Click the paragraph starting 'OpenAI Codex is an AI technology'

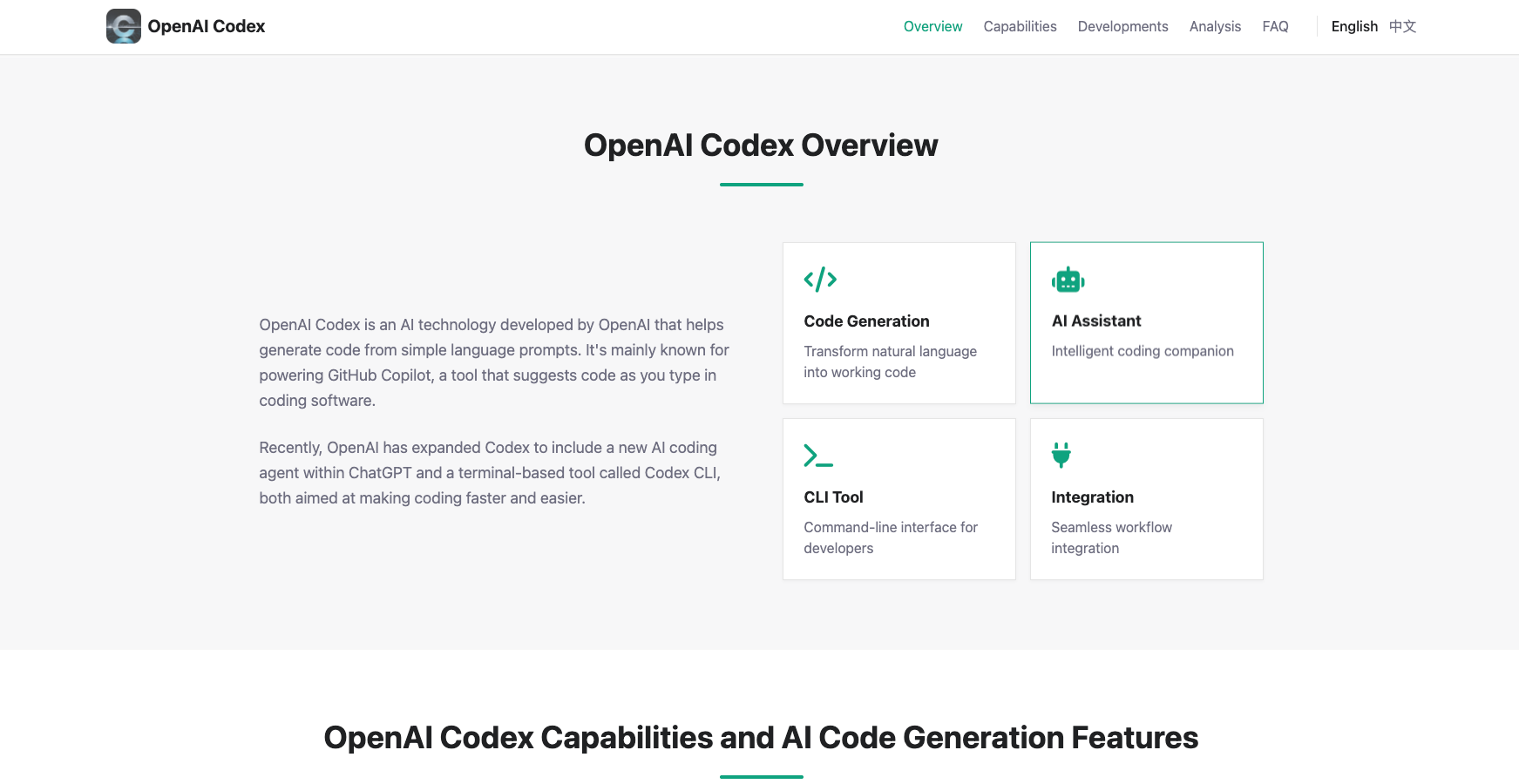pyautogui.click(x=494, y=362)
